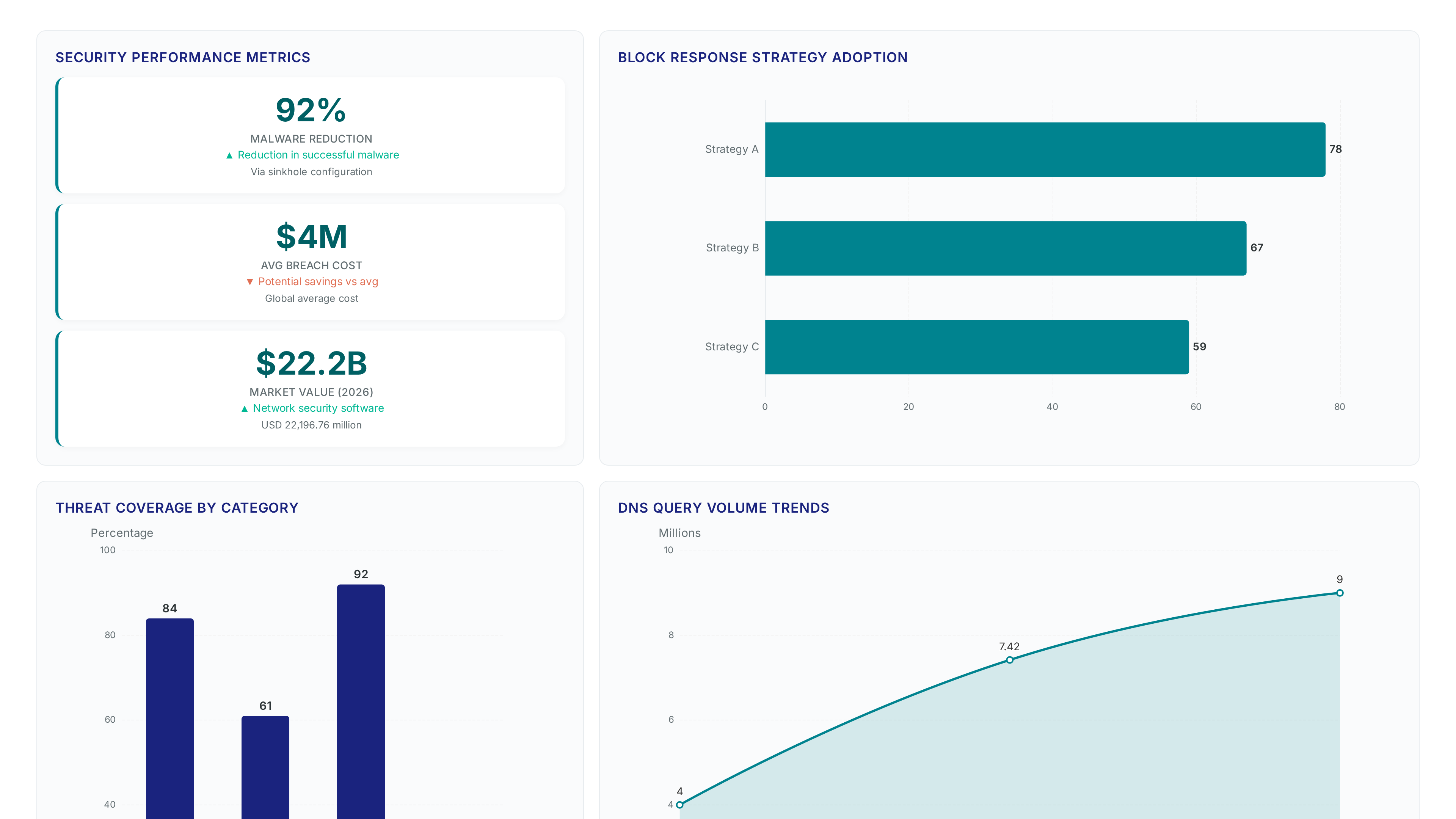The height and width of the screenshot is (819, 1456).
Task: Click the 78 value label
Action: click(1335, 149)
